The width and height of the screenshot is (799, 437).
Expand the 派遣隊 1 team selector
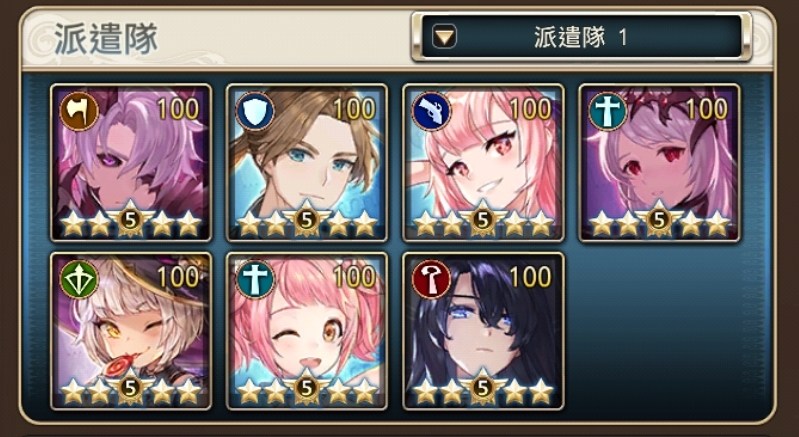coord(581,37)
